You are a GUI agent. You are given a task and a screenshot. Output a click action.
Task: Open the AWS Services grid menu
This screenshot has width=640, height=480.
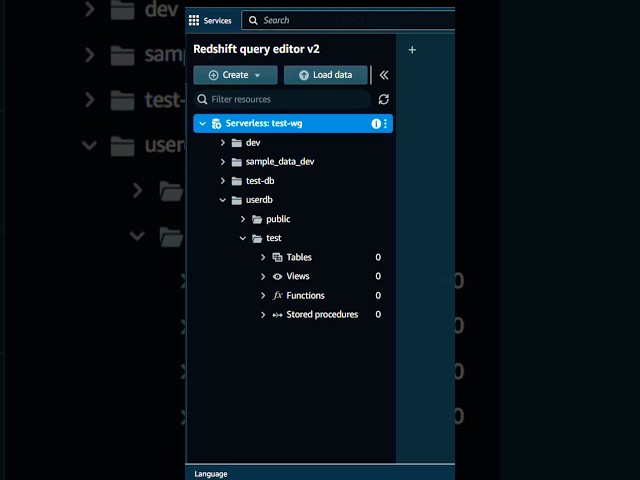click(x=194, y=20)
